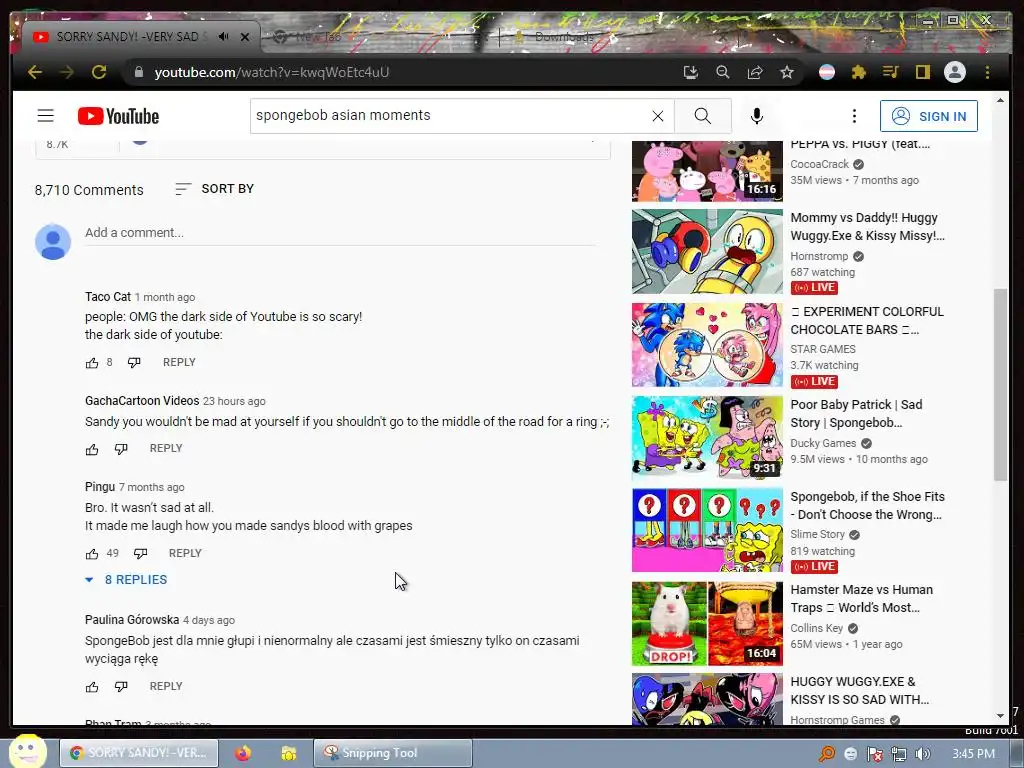Open EXPERIMENT COLORFUL CHOCOLATE BARS title
Screen dimensions: 1024x768
pos(867,321)
